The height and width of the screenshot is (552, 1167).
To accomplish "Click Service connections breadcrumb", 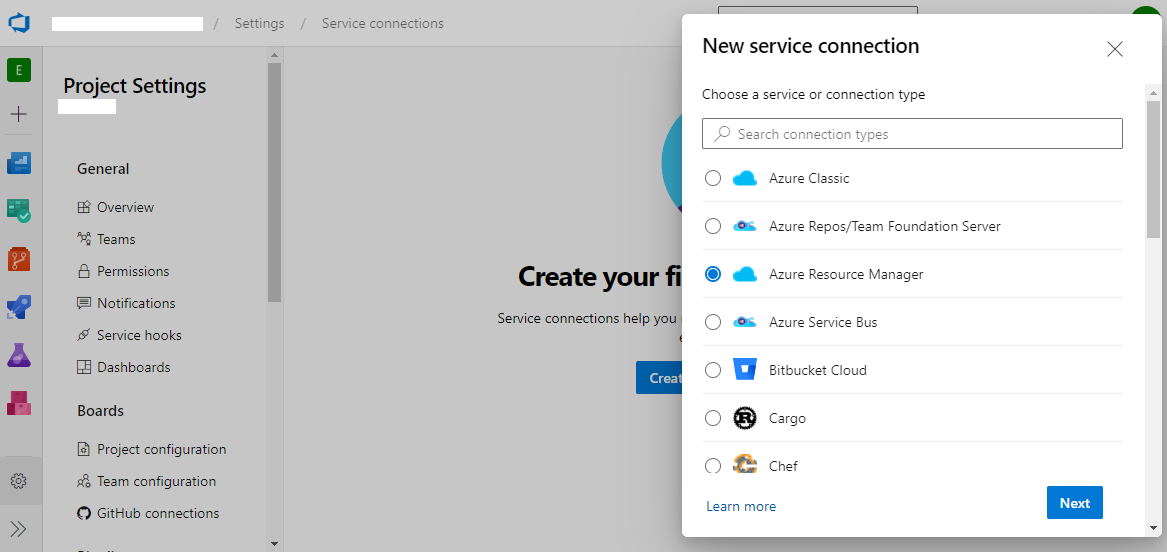I will 383,23.
